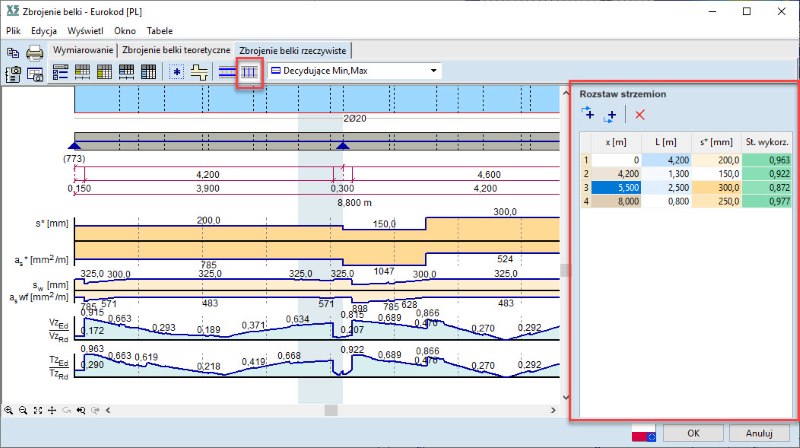Click the printer icon in the toolbar
The image size is (800, 448).
35,53
